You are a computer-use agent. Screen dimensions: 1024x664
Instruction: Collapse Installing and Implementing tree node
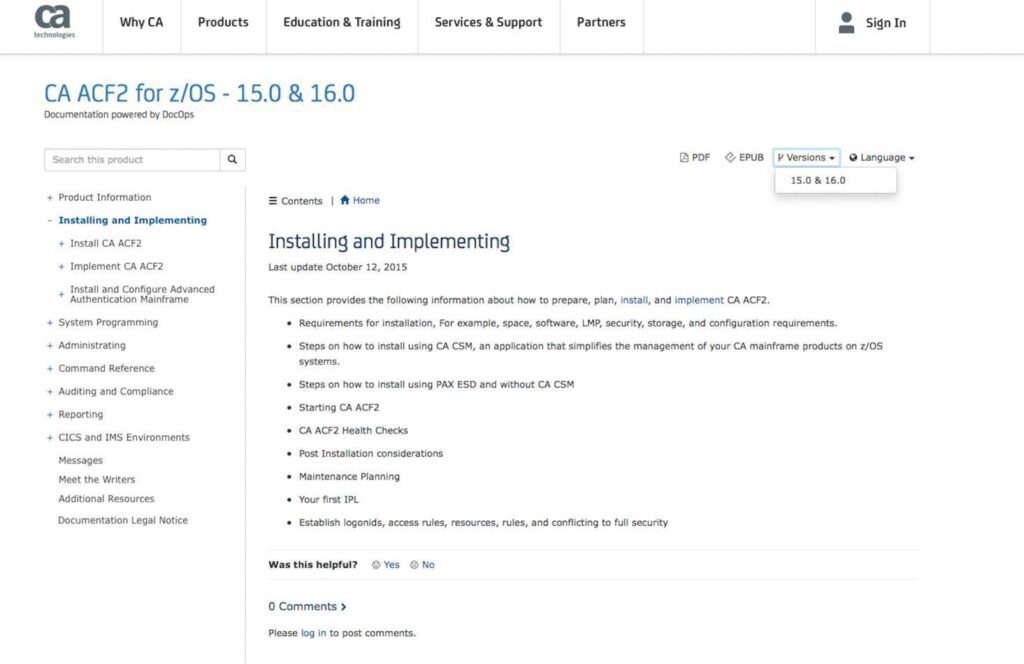coord(50,221)
